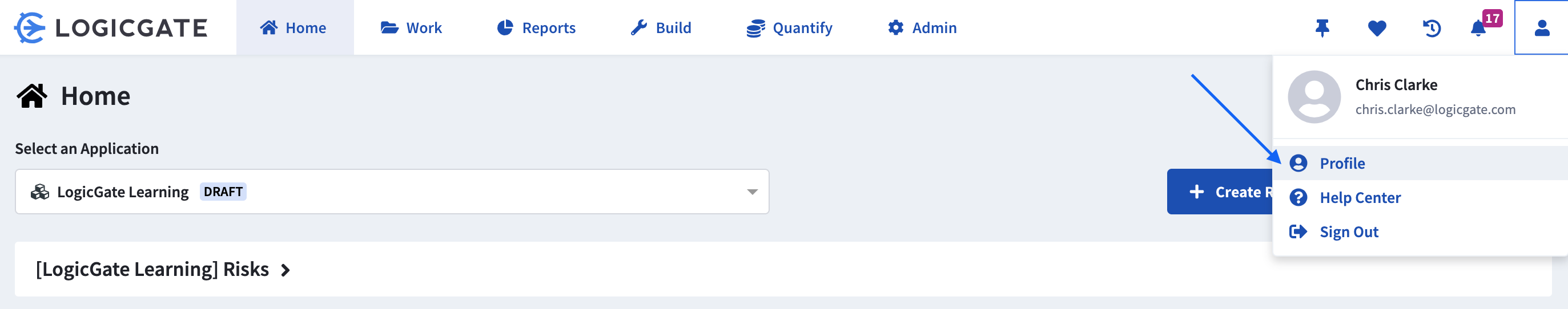Open notifications bell with 17 badge
The width and height of the screenshot is (1568, 309).
[1483, 27]
